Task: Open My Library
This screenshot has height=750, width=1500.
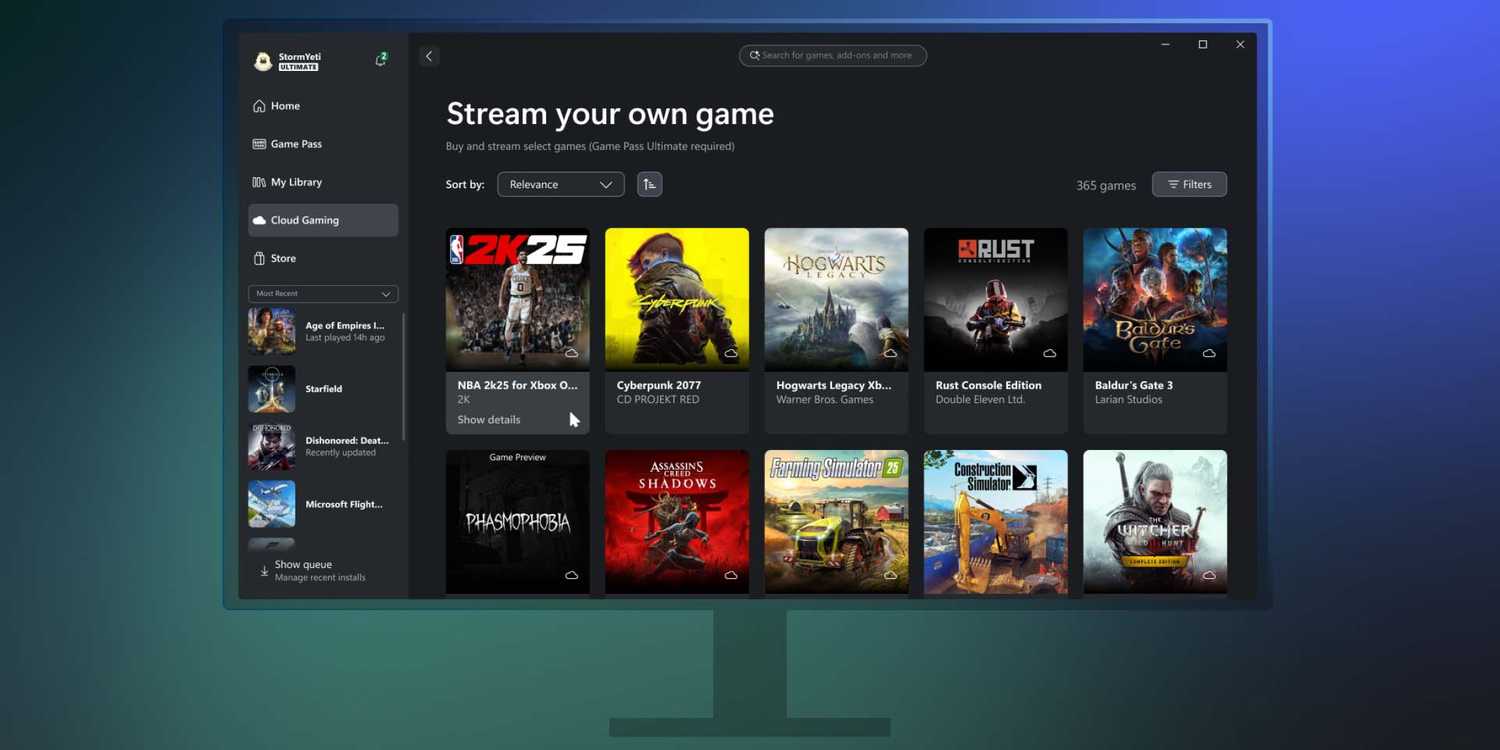Action: (x=297, y=181)
